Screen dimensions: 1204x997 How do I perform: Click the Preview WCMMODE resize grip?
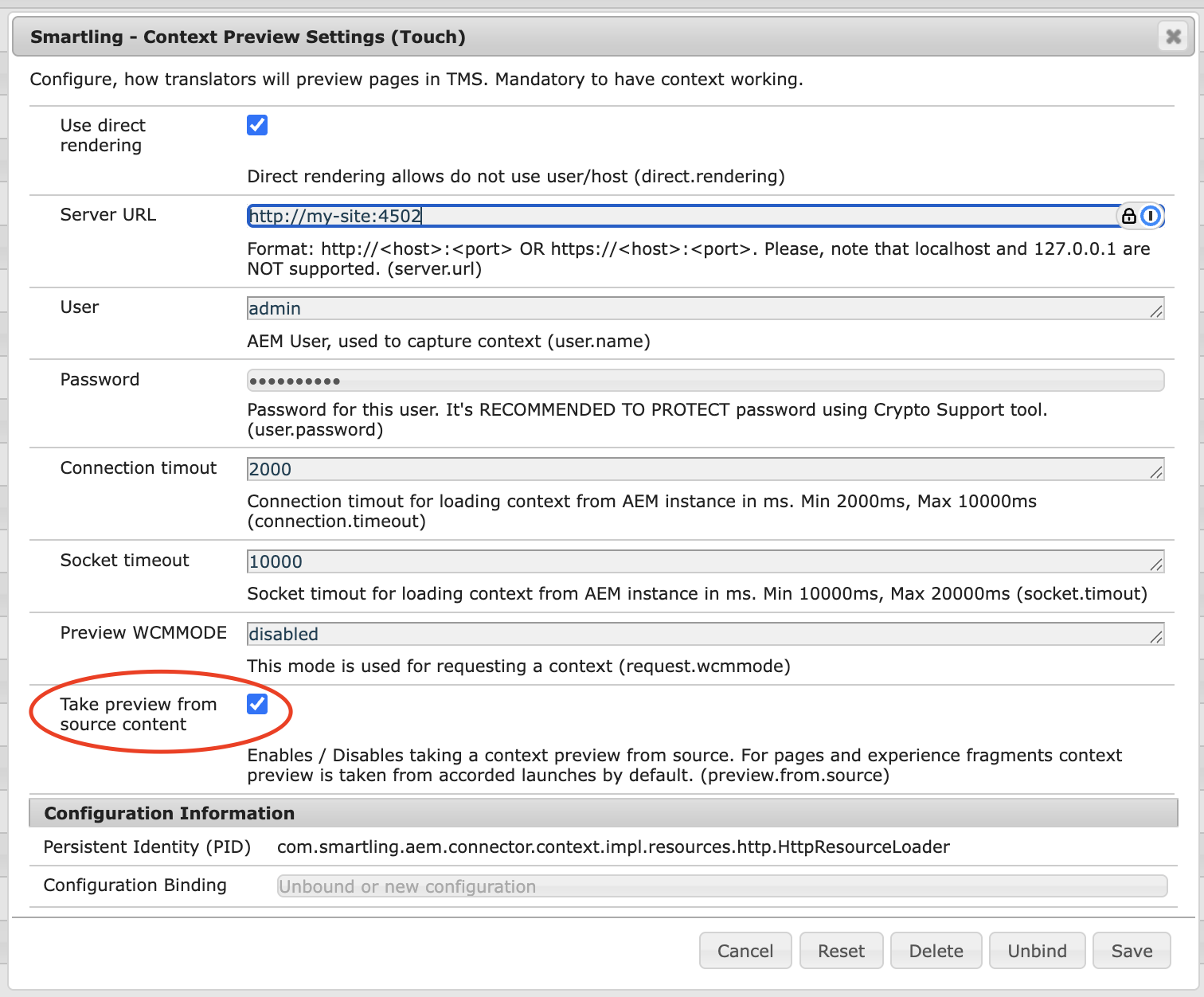point(1158,639)
